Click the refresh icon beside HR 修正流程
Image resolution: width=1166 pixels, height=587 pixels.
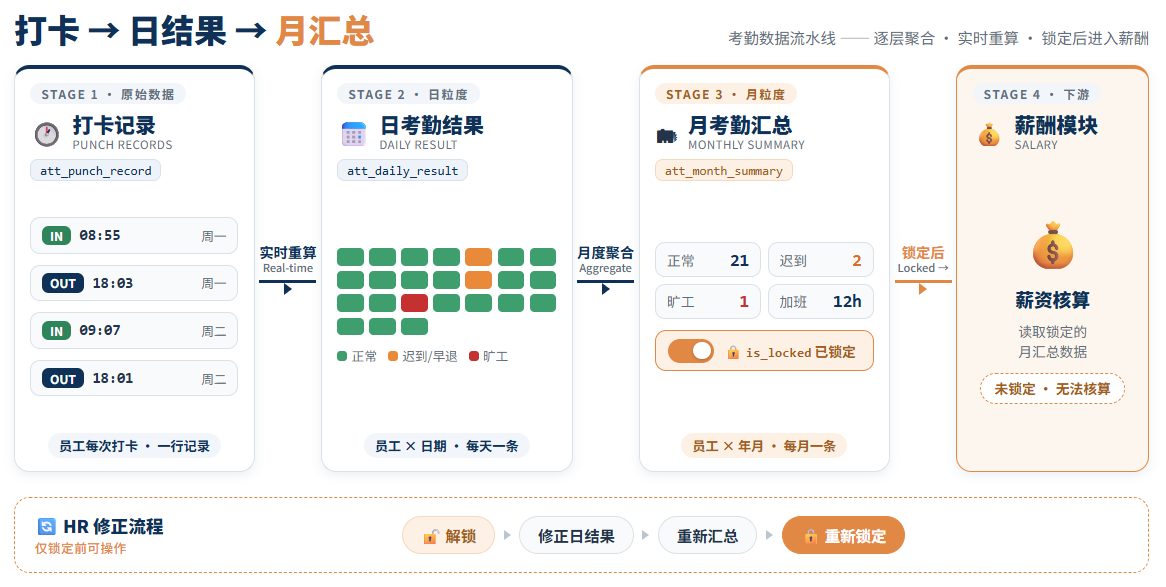point(47,527)
